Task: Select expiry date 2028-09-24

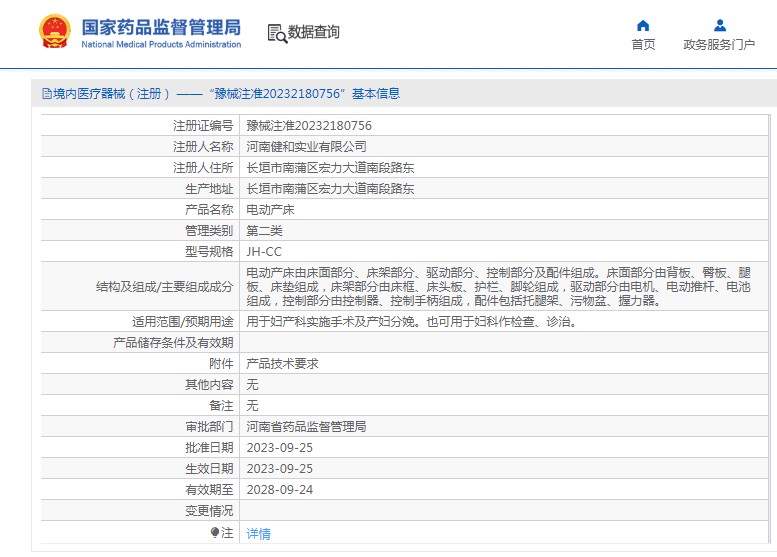Action: pyautogui.click(x=279, y=490)
